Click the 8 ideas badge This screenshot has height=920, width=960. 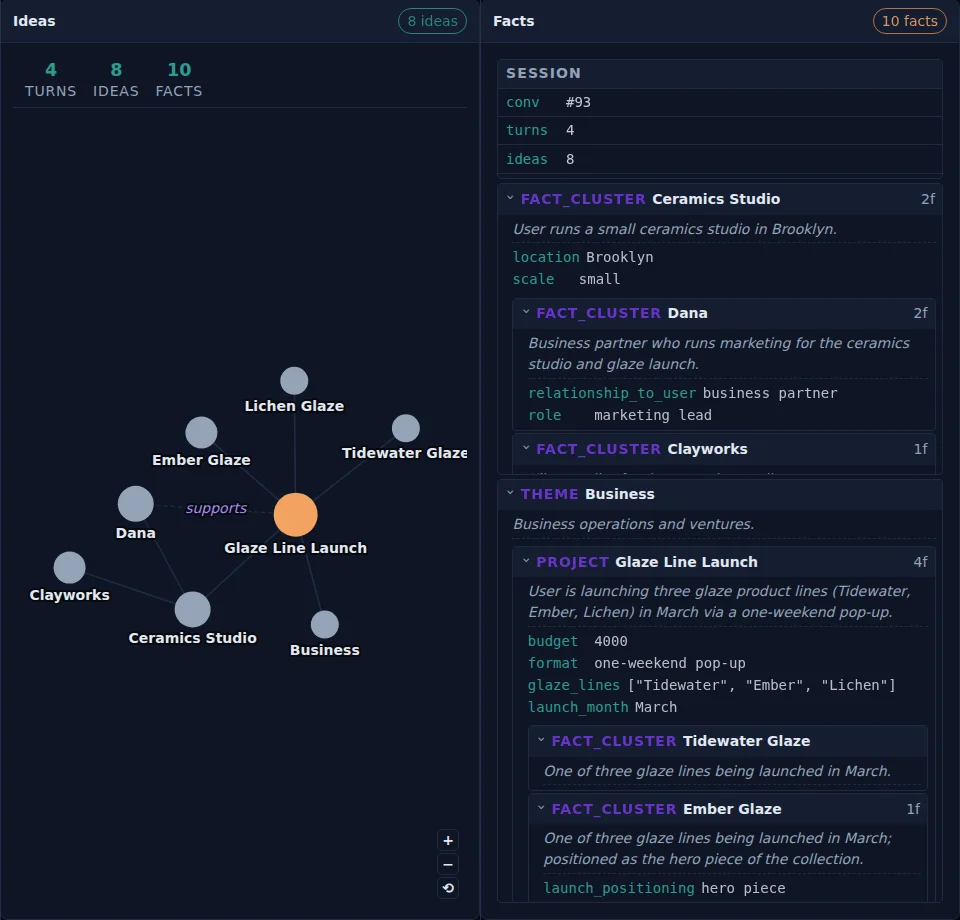432,21
